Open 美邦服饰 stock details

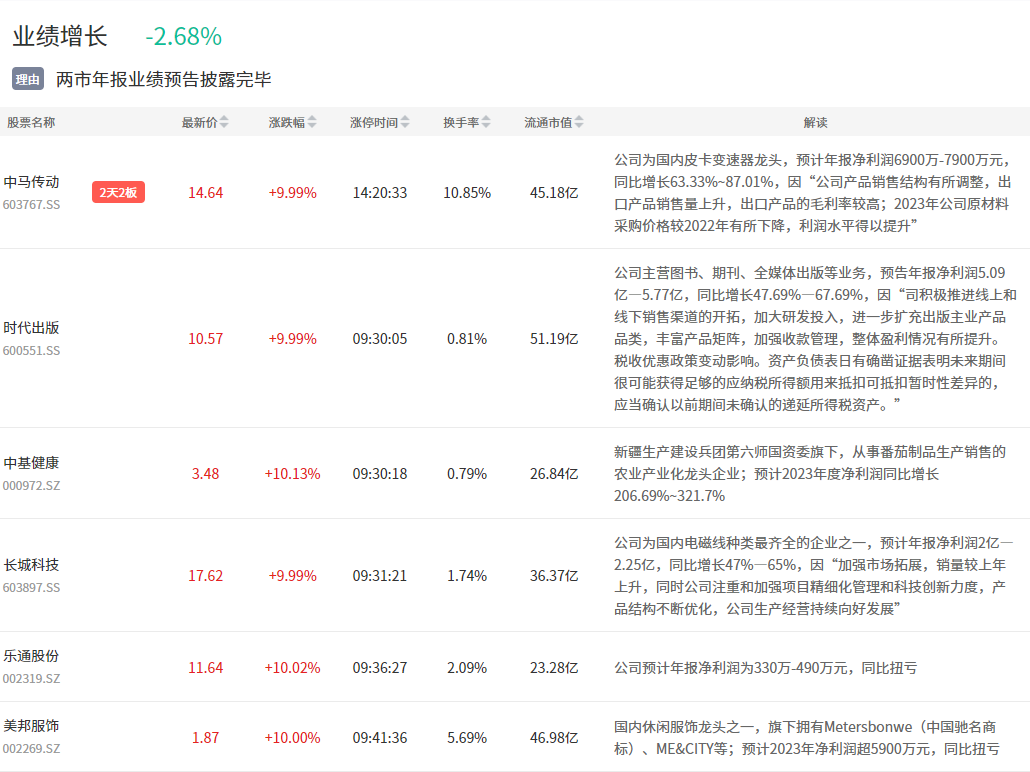pyautogui.click(x=31, y=726)
